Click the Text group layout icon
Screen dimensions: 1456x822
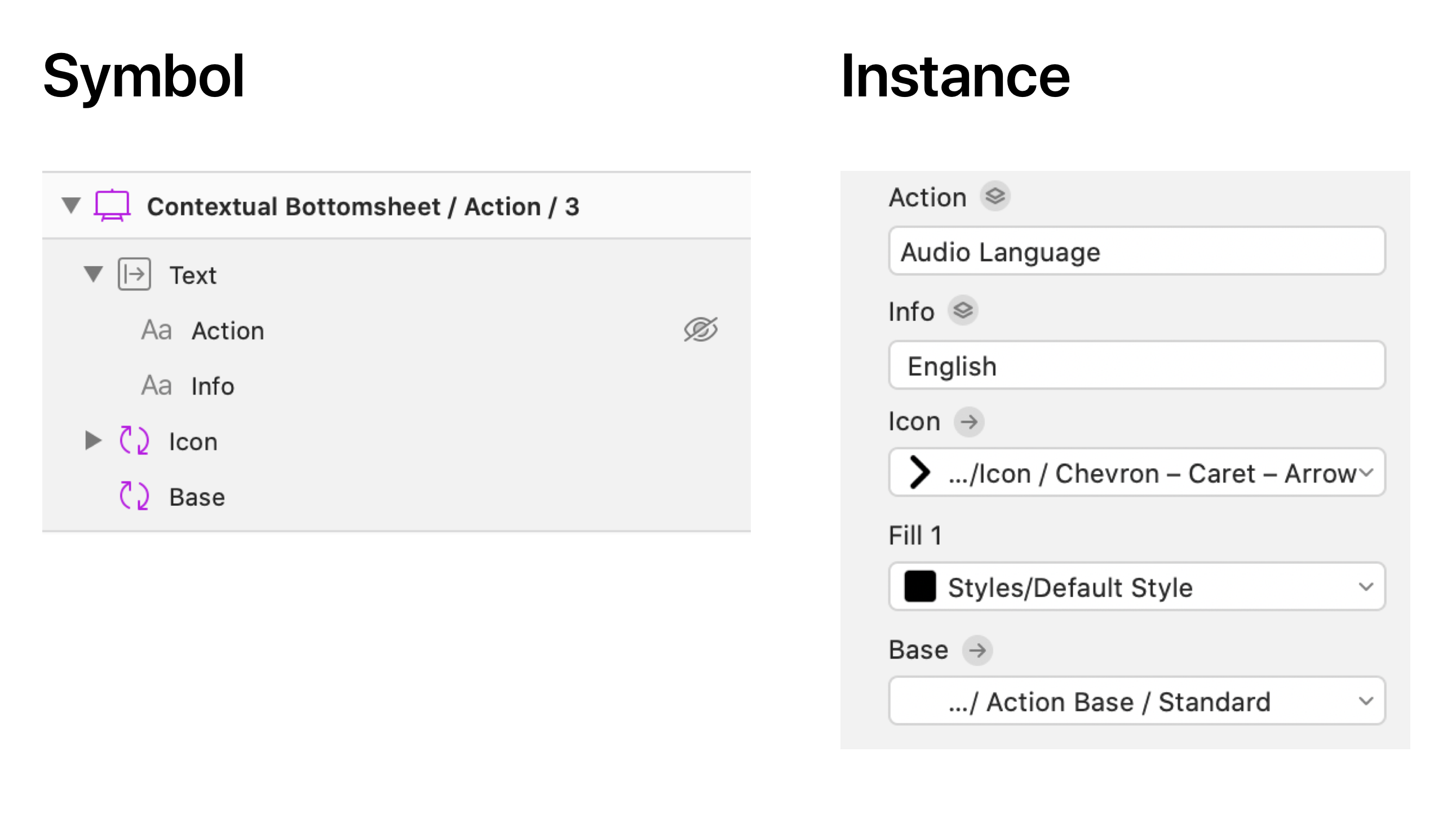click(134, 274)
